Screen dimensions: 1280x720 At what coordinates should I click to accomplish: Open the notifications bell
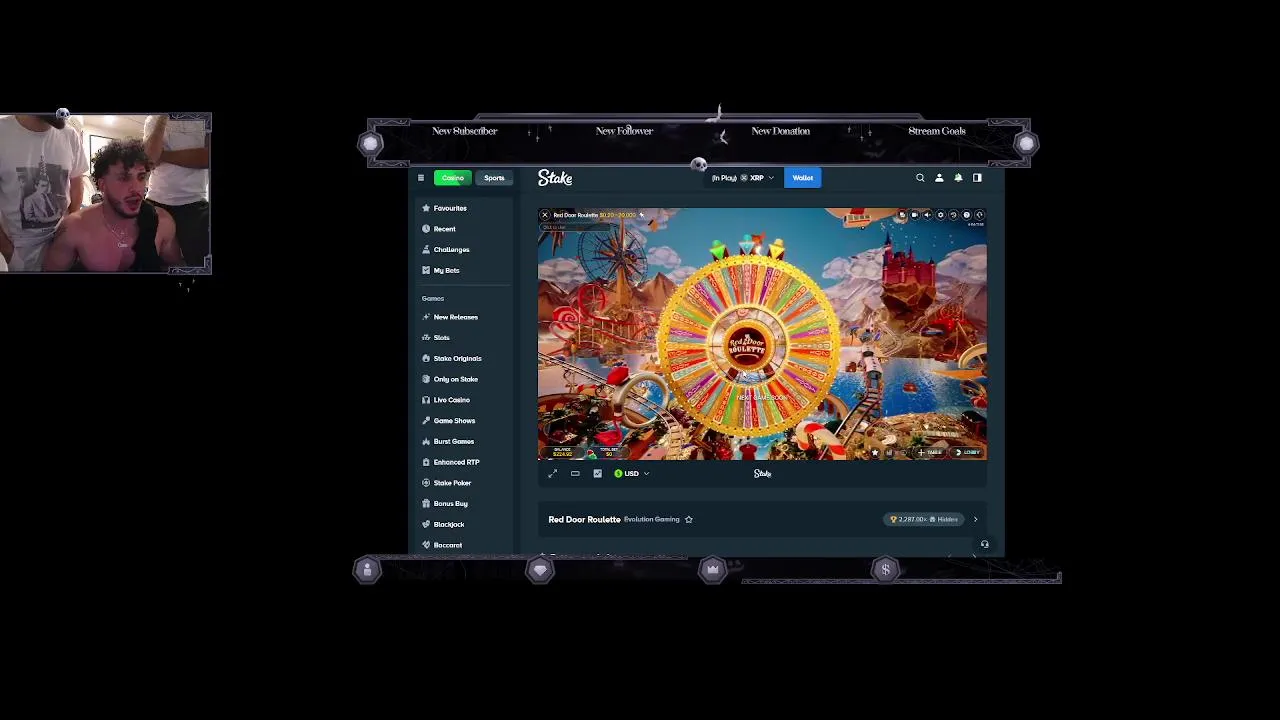[x=958, y=178]
